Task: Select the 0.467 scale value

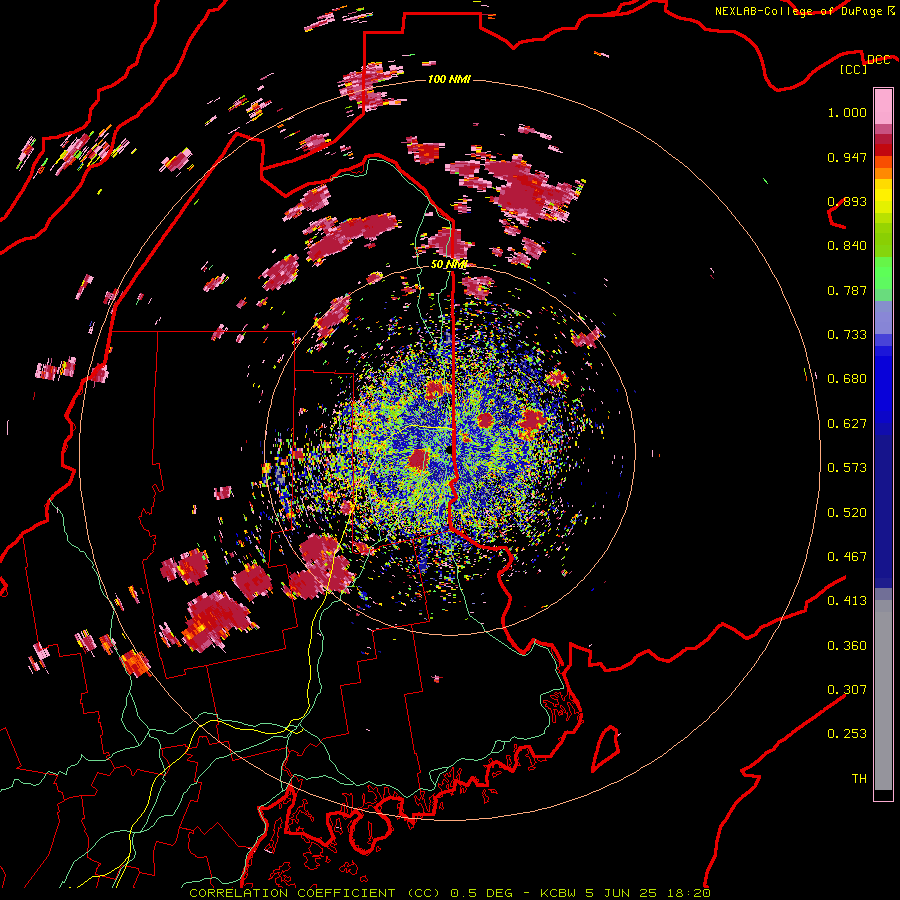Action: (847, 557)
